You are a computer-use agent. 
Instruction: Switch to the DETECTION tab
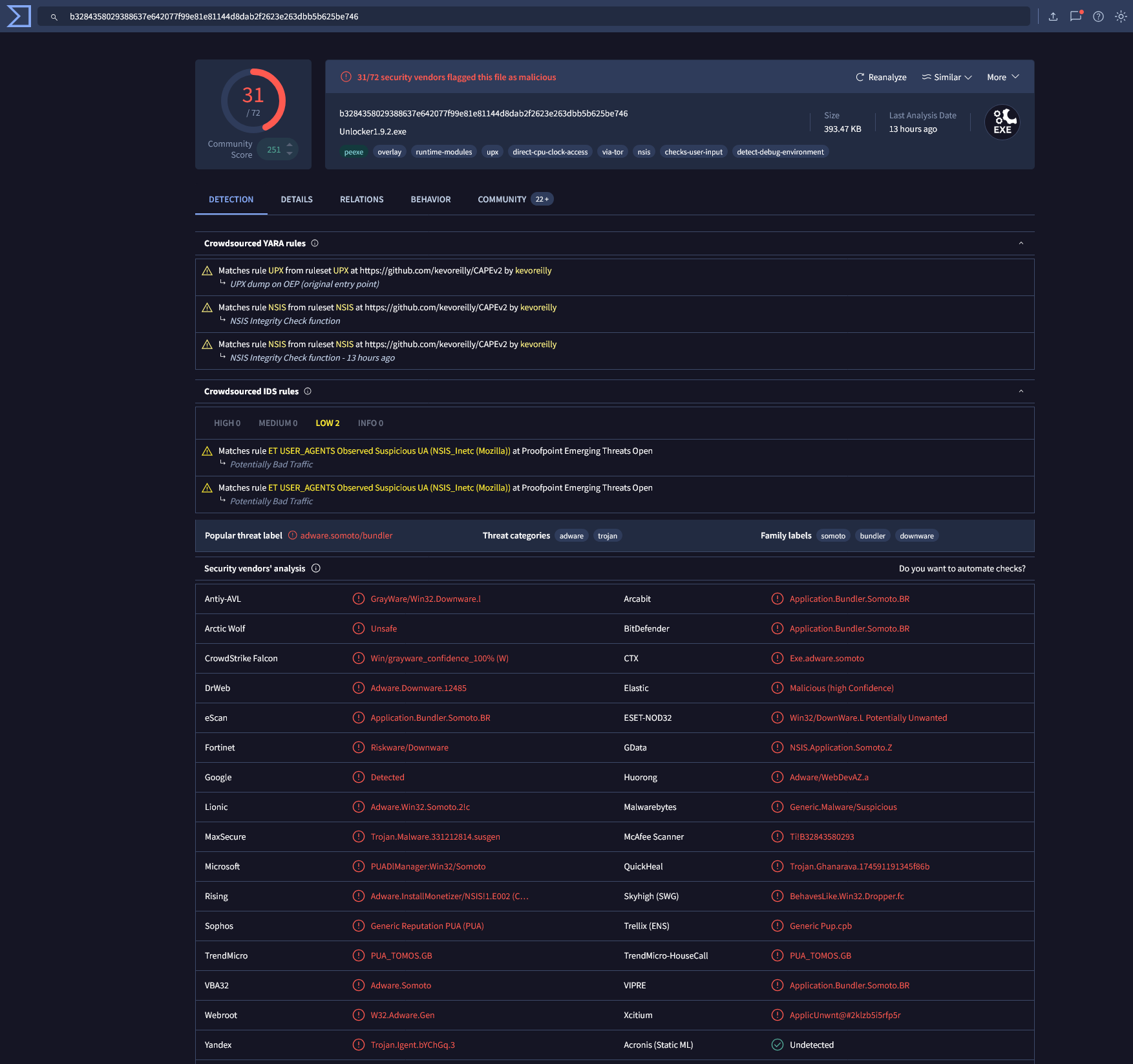[231, 200]
